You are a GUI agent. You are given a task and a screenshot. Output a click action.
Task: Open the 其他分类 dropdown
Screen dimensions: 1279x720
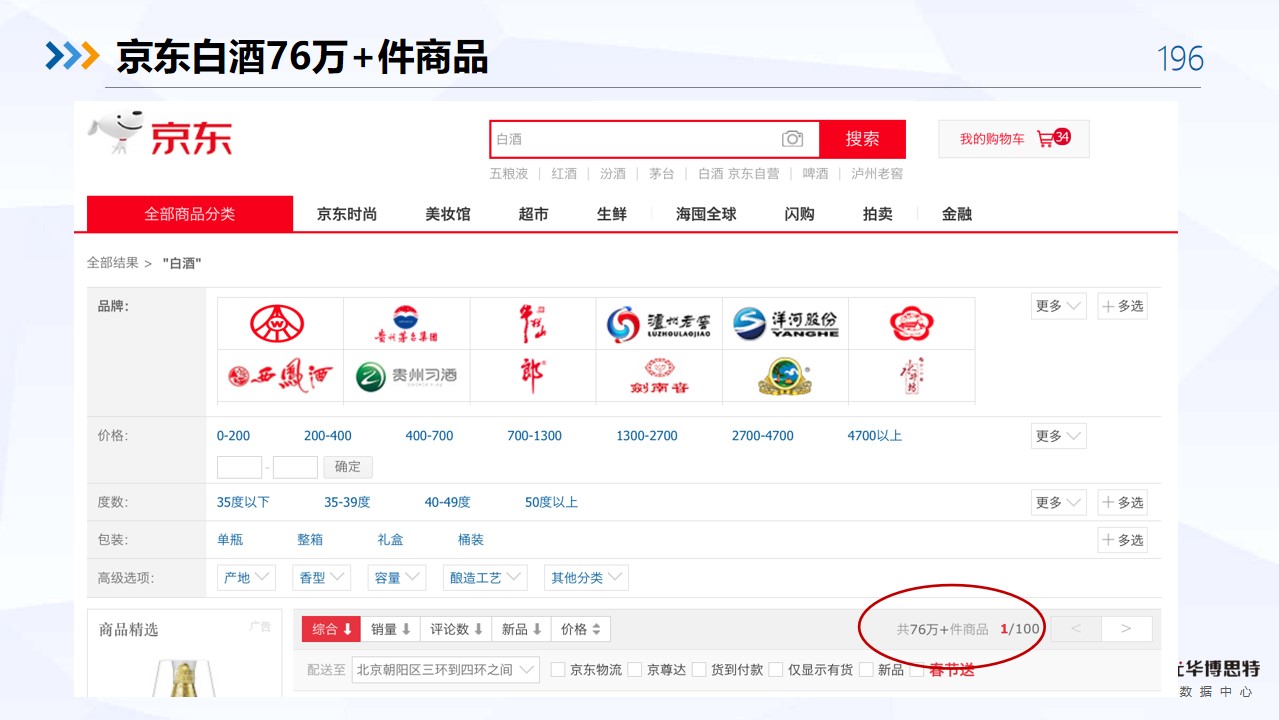587,578
